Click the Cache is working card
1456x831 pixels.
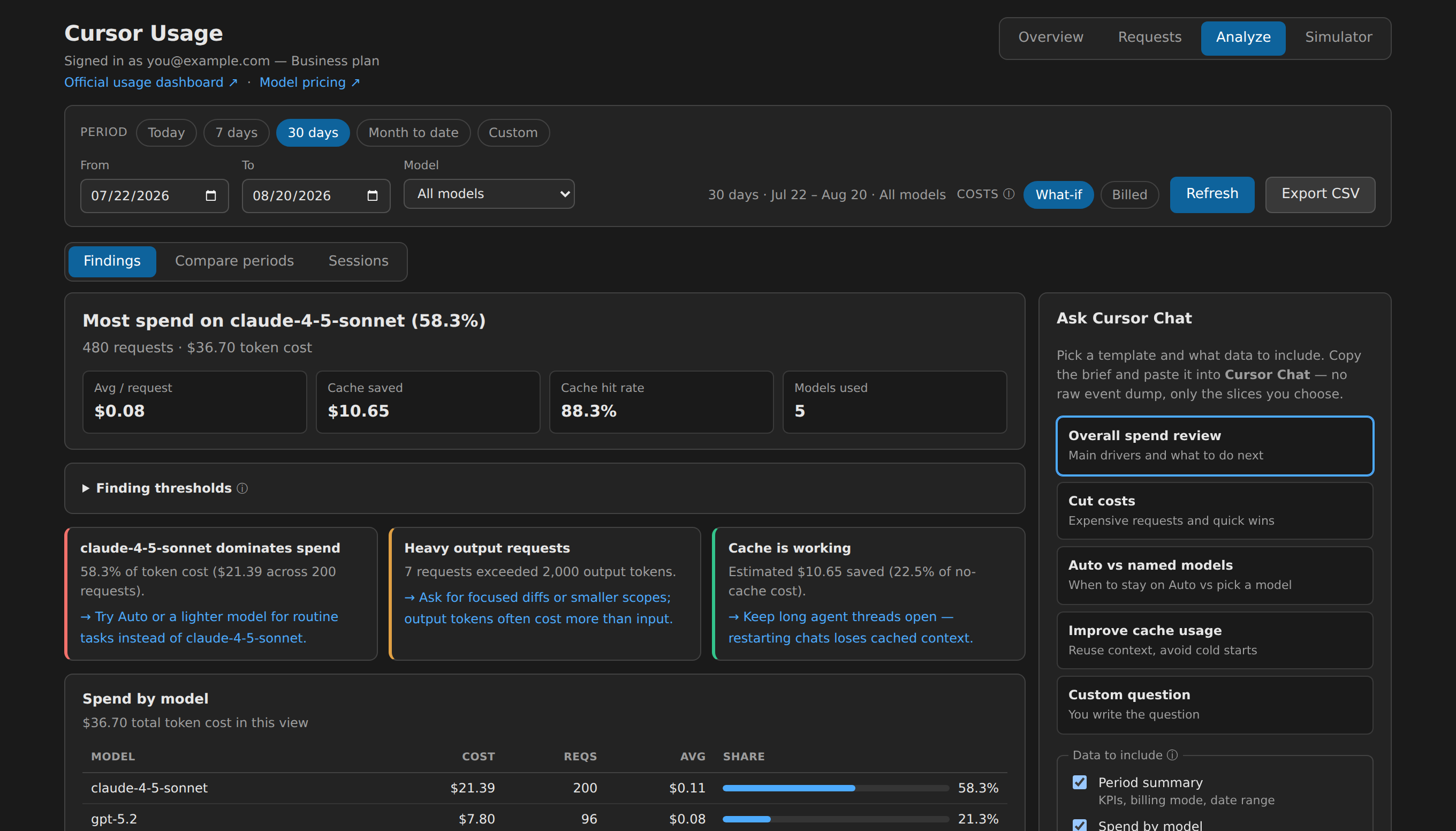tap(868, 594)
